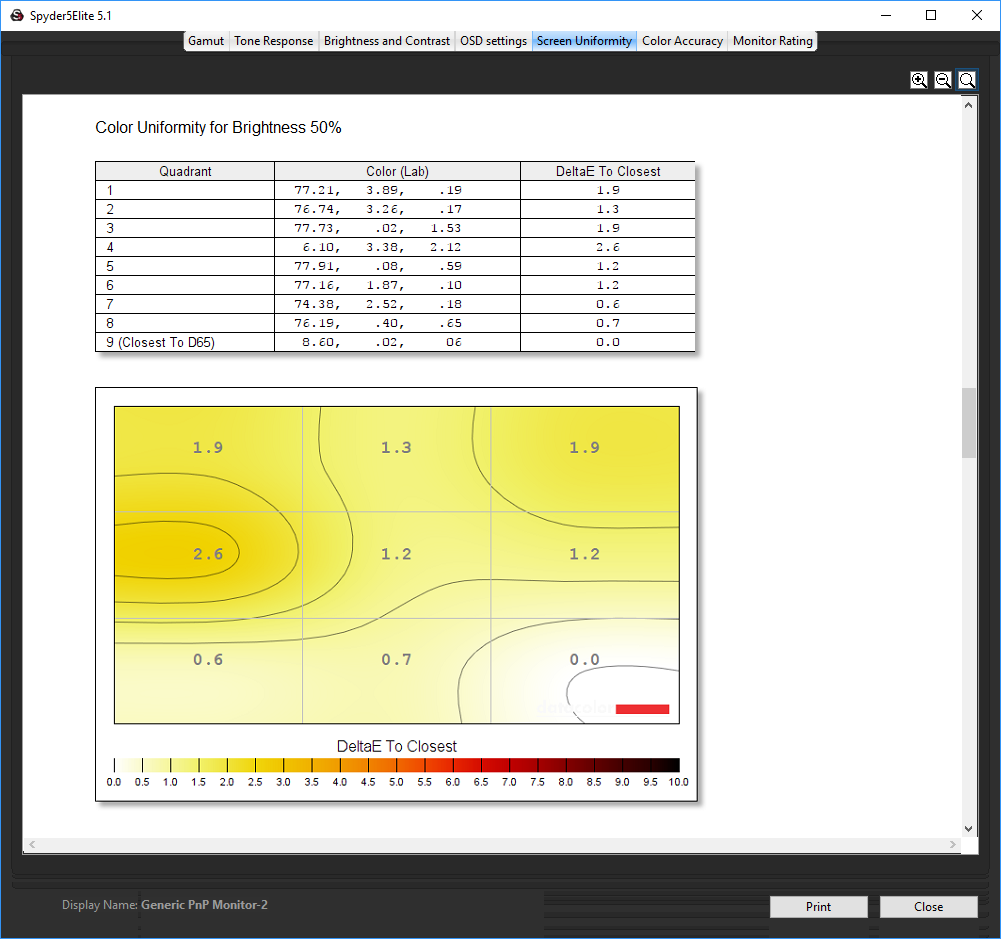Click the quadrant 7 row's 0.6 DeltaE value

tap(608, 304)
